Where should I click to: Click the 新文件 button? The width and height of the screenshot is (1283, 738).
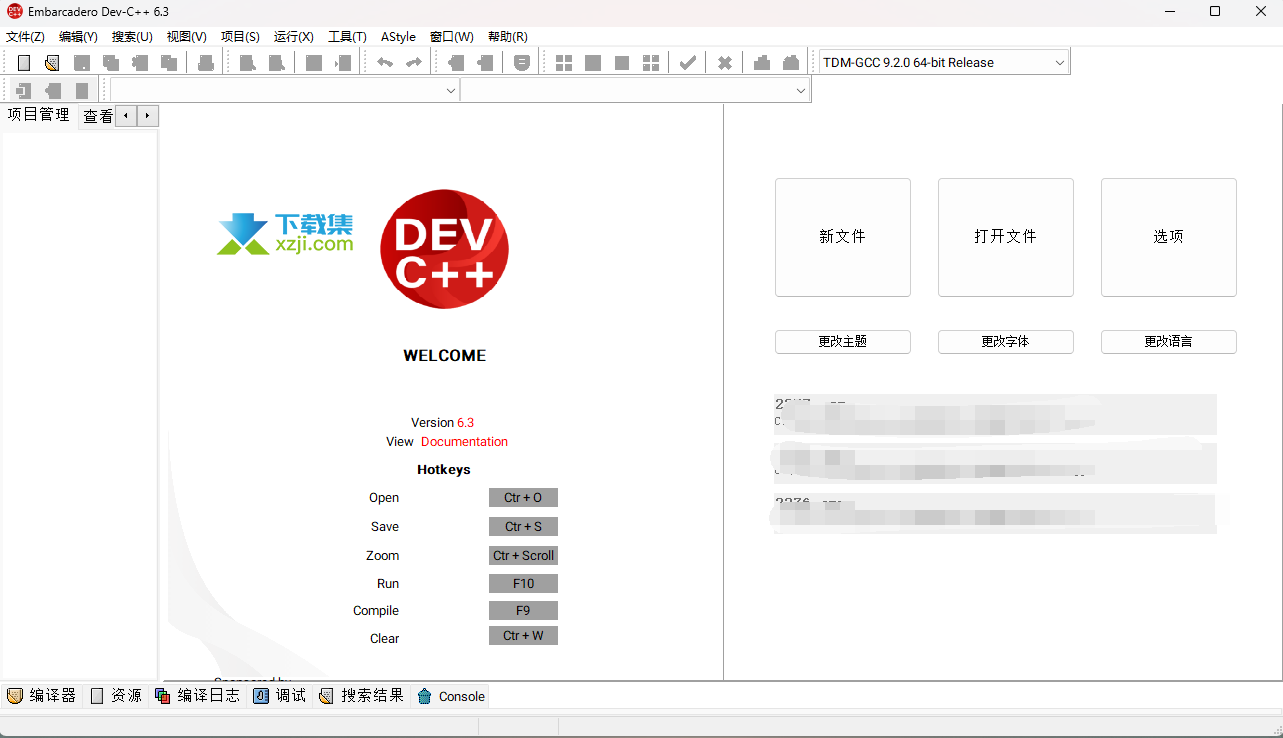point(843,237)
